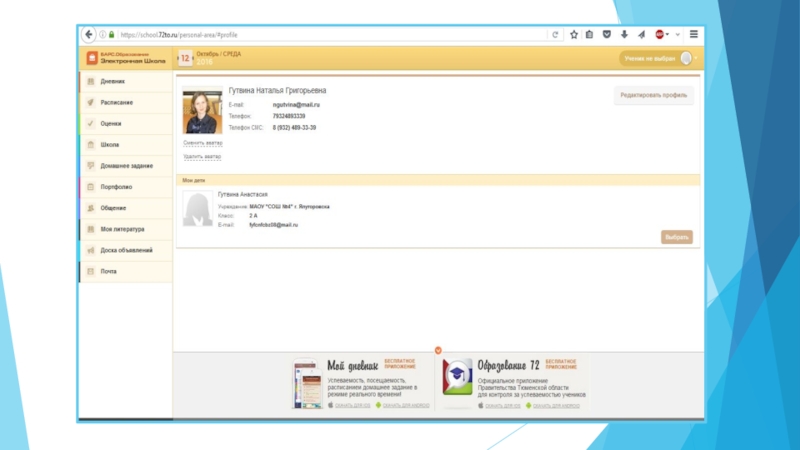Click the 'Выбрать' button for Гутвина Анастасия
Screen dimensions: 800x450
tap(676, 237)
